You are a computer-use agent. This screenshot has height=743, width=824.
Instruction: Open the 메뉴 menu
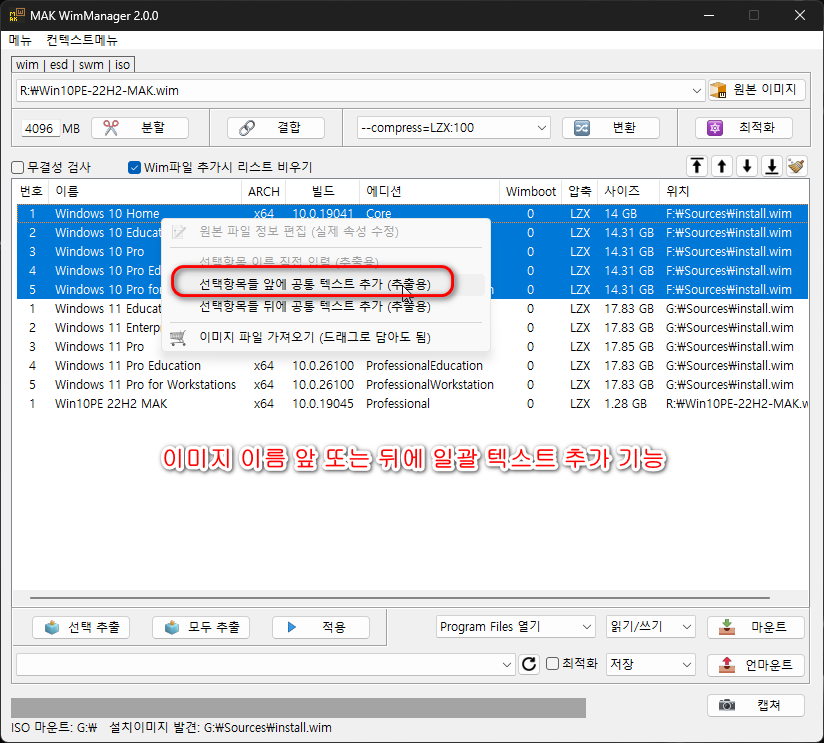(20, 40)
